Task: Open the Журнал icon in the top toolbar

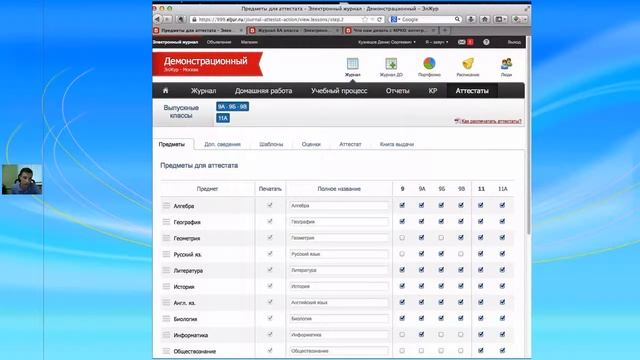Action: [353, 64]
